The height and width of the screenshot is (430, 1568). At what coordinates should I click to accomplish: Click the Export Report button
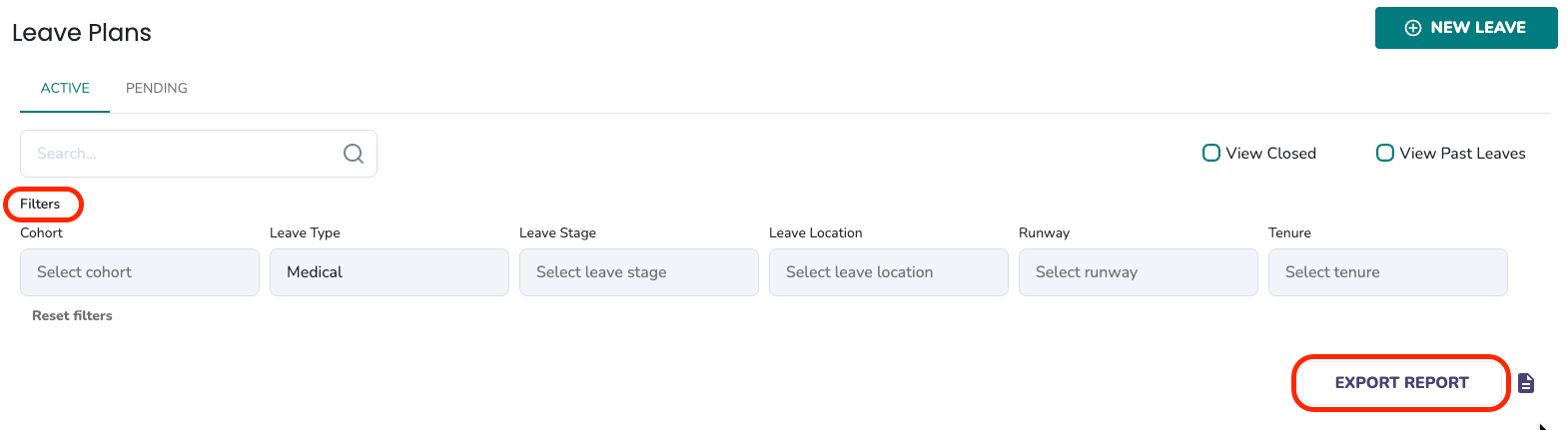pyautogui.click(x=1401, y=383)
